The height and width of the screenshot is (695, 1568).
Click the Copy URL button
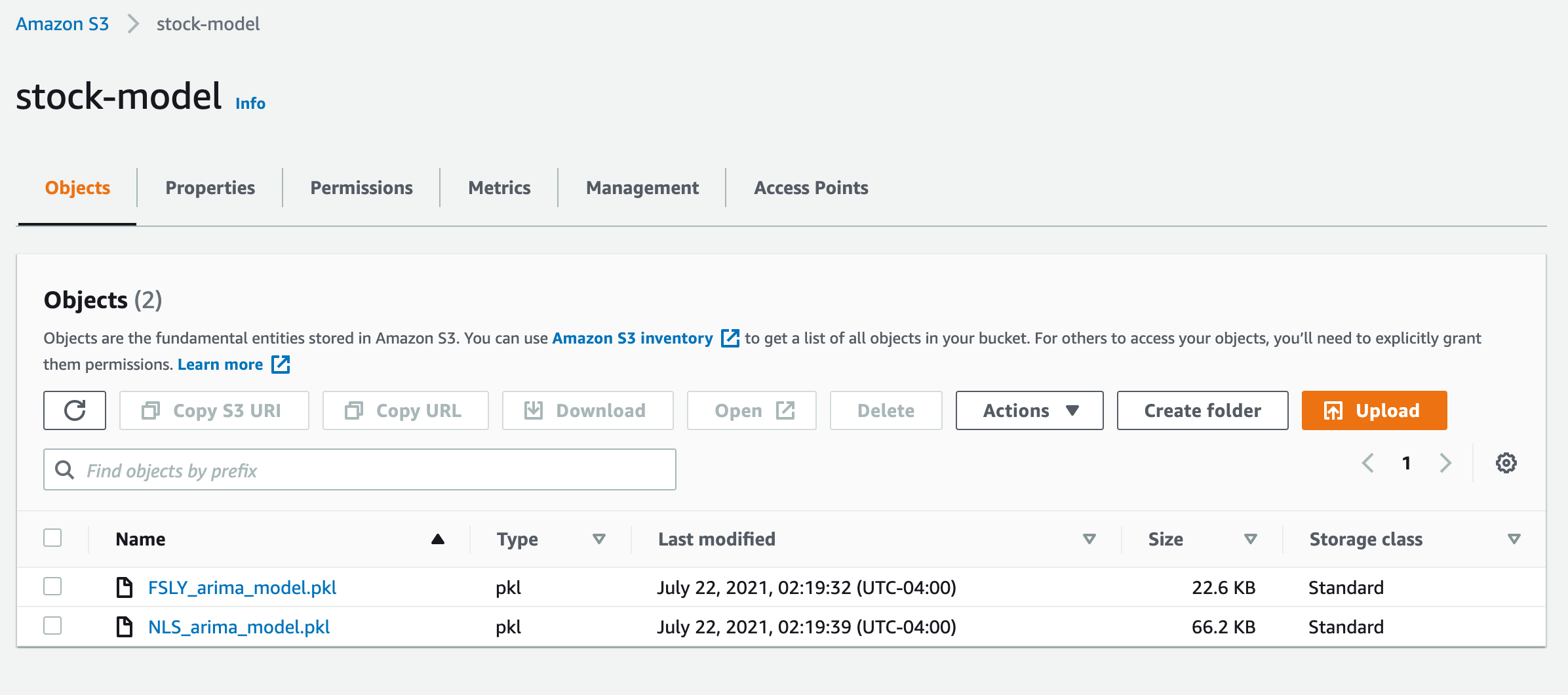point(406,410)
